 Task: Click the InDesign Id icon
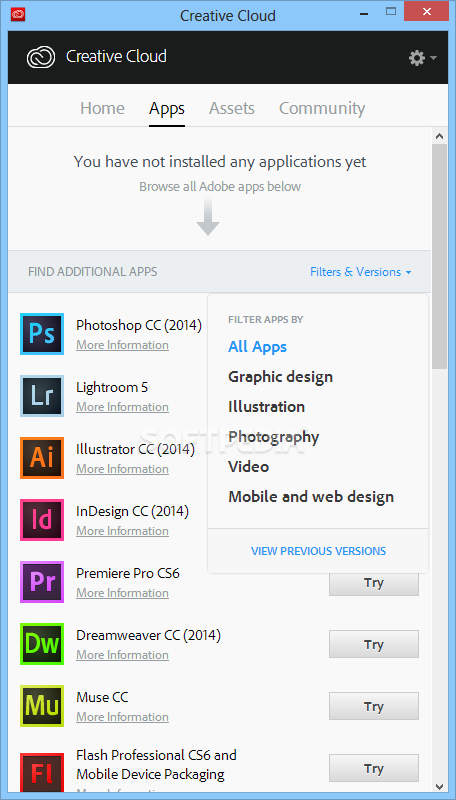[42, 520]
